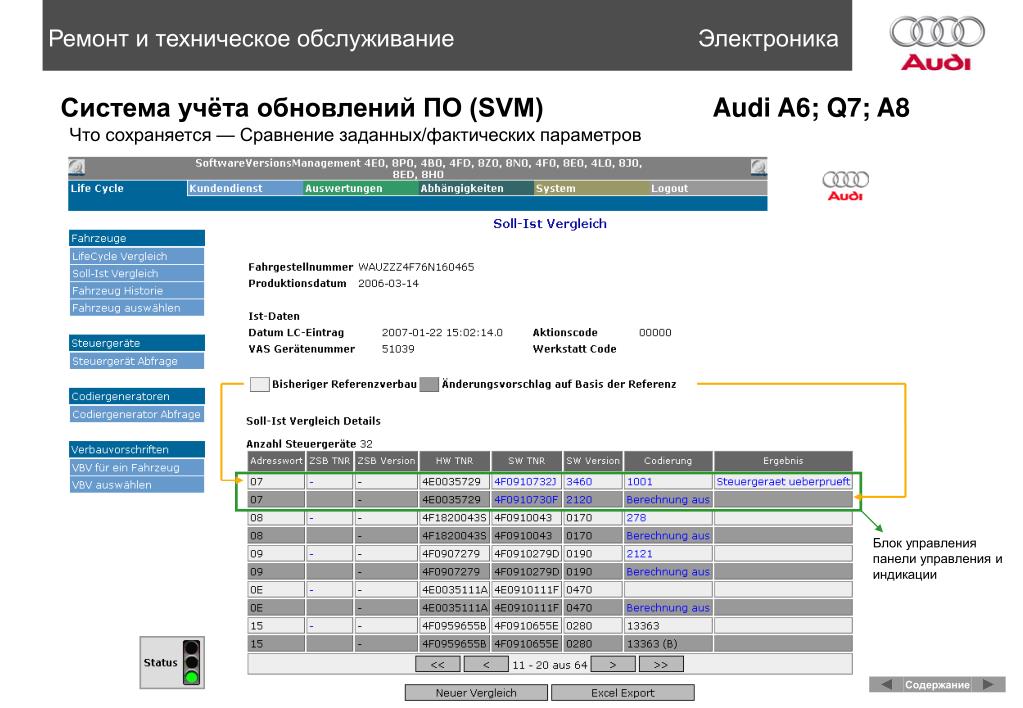Click the VIN WAUZZZ4F76N160465
Image resolution: width=1023 pixels, height=708 pixels.
[416, 267]
